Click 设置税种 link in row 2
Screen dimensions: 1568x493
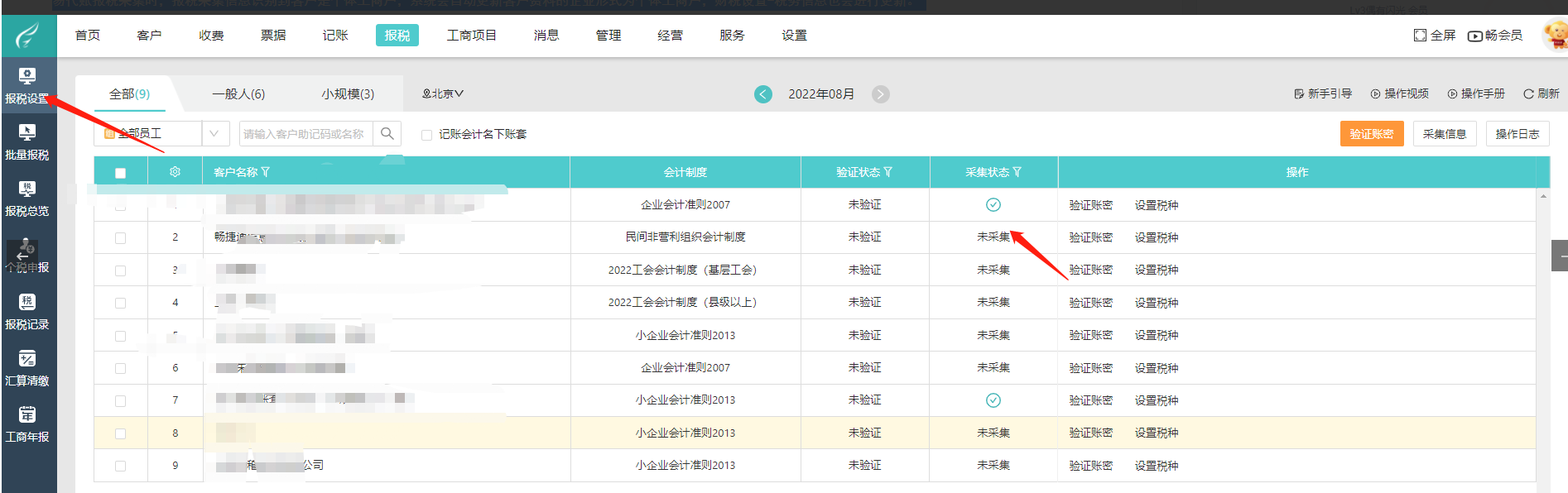click(1156, 237)
